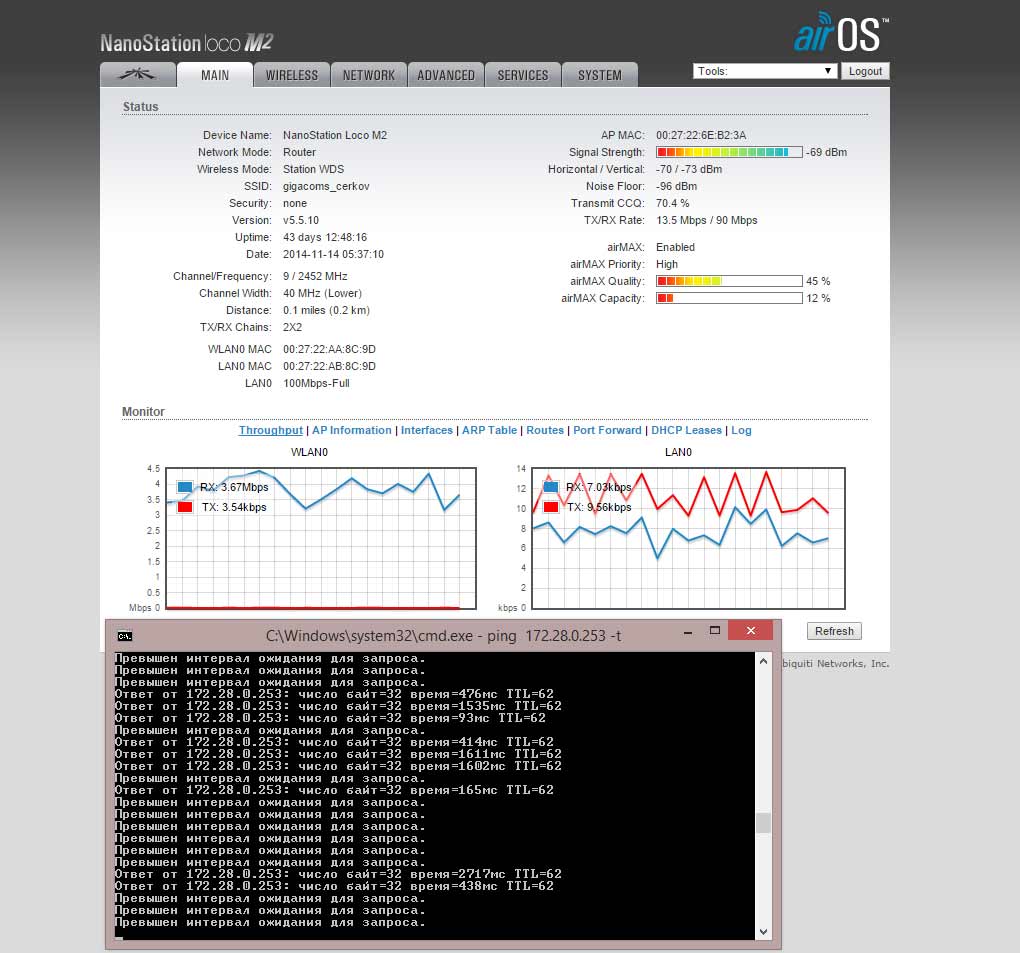Maximize the cmd.exe ping window
1020x953 pixels.
[714, 630]
